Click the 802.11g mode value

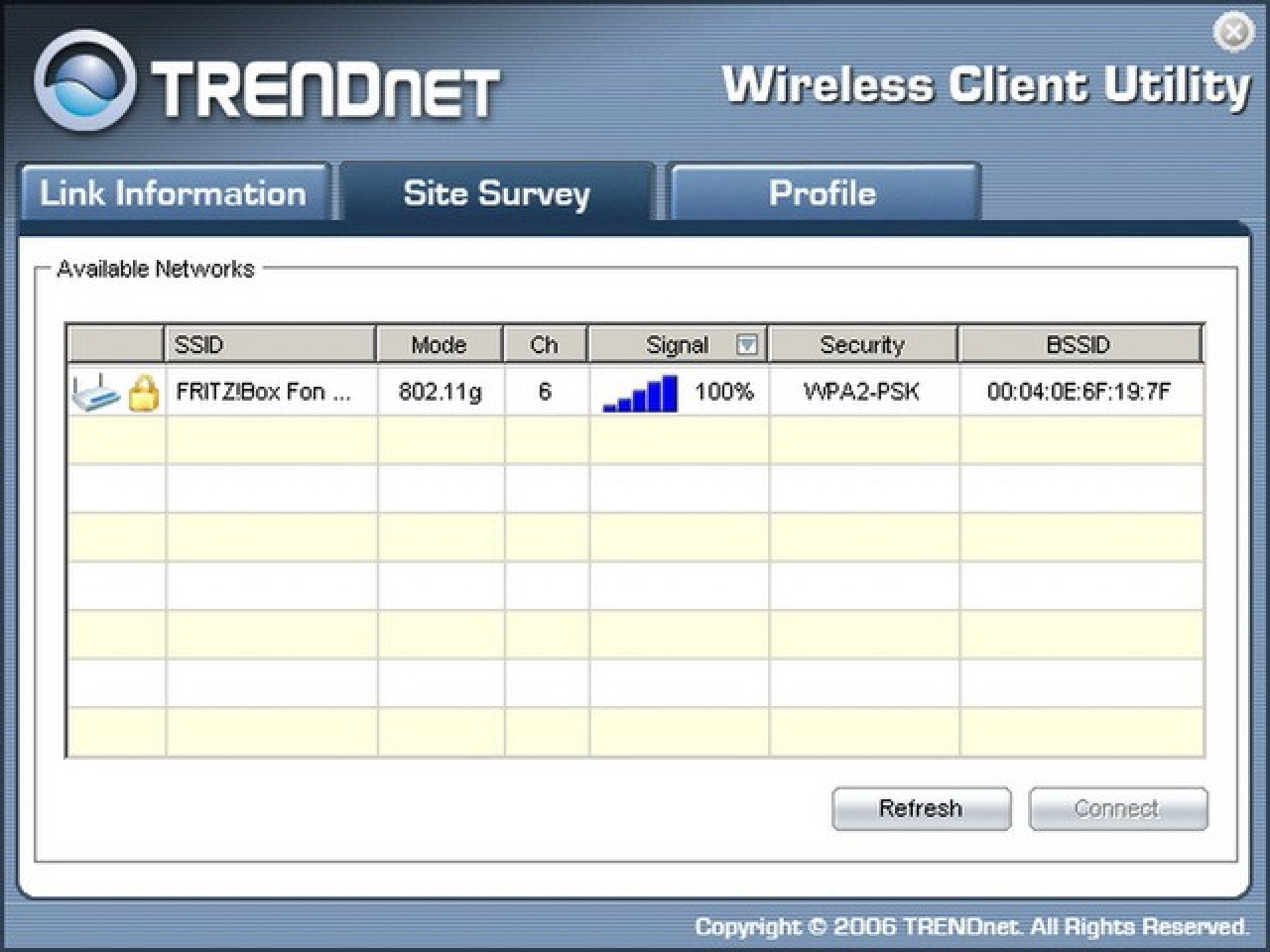440,392
